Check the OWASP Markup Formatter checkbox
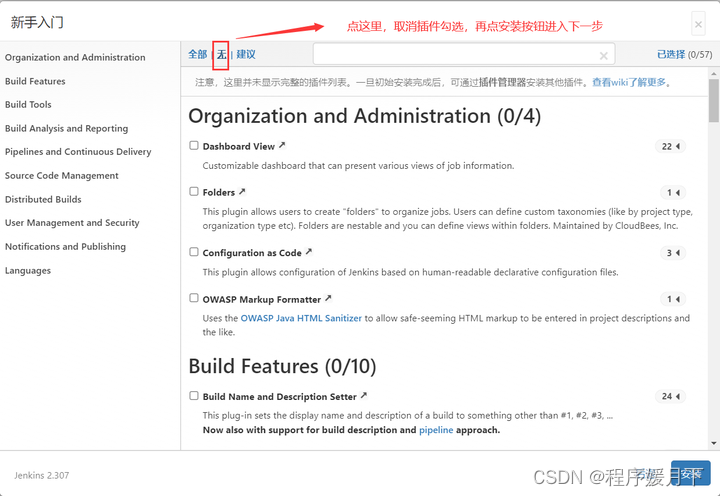The height and width of the screenshot is (496, 720). point(194,299)
